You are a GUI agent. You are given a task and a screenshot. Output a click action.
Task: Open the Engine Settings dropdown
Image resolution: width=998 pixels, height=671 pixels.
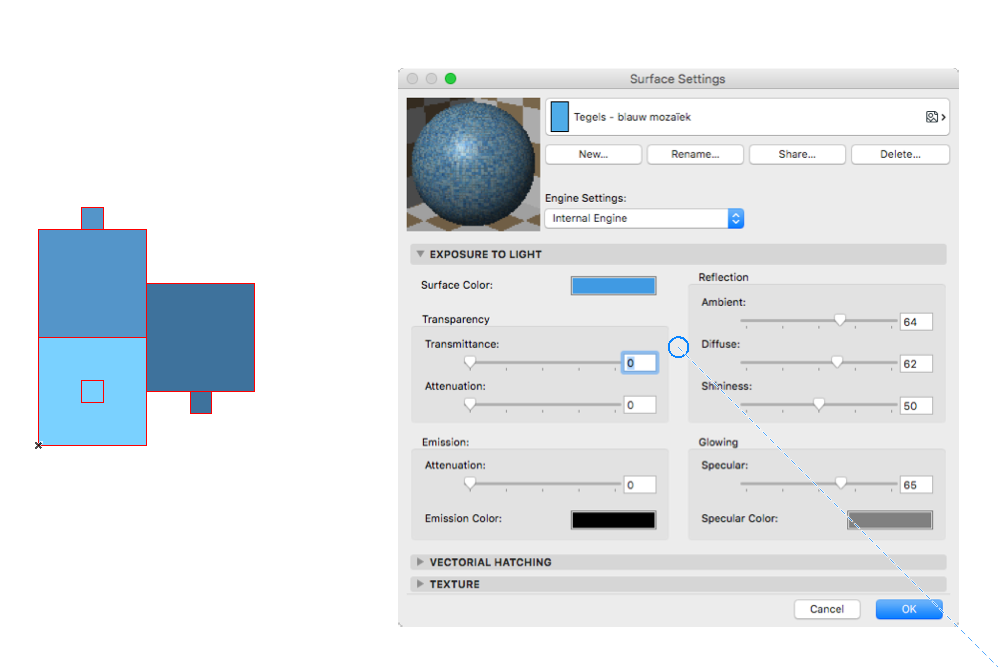point(644,218)
